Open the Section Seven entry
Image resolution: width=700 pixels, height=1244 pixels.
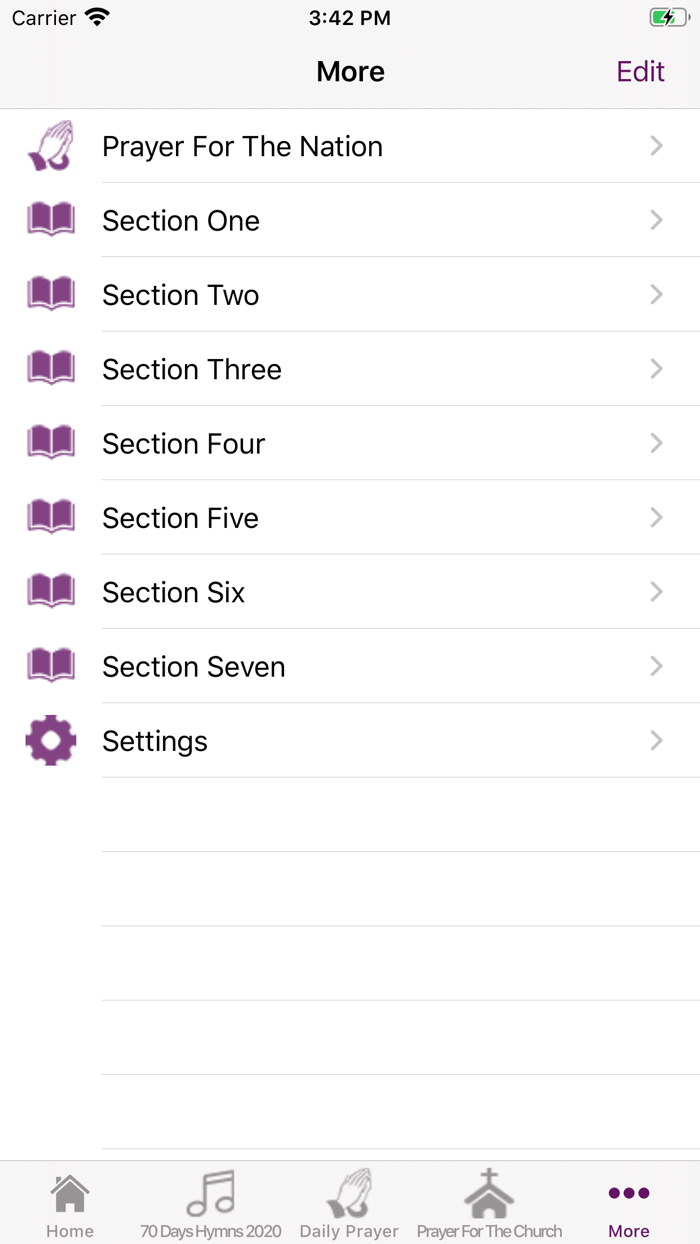pyautogui.click(x=194, y=667)
